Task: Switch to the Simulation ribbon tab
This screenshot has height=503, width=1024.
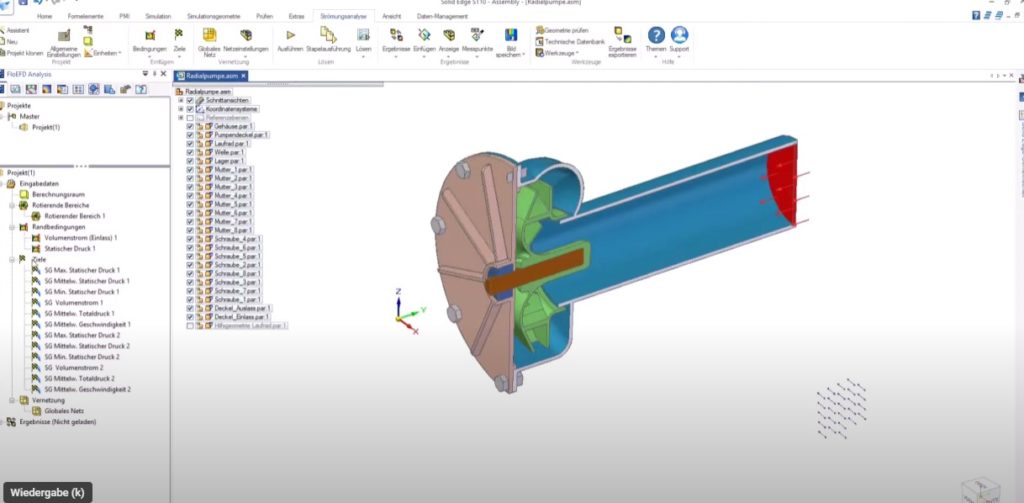Action: click(x=157, y=17)
